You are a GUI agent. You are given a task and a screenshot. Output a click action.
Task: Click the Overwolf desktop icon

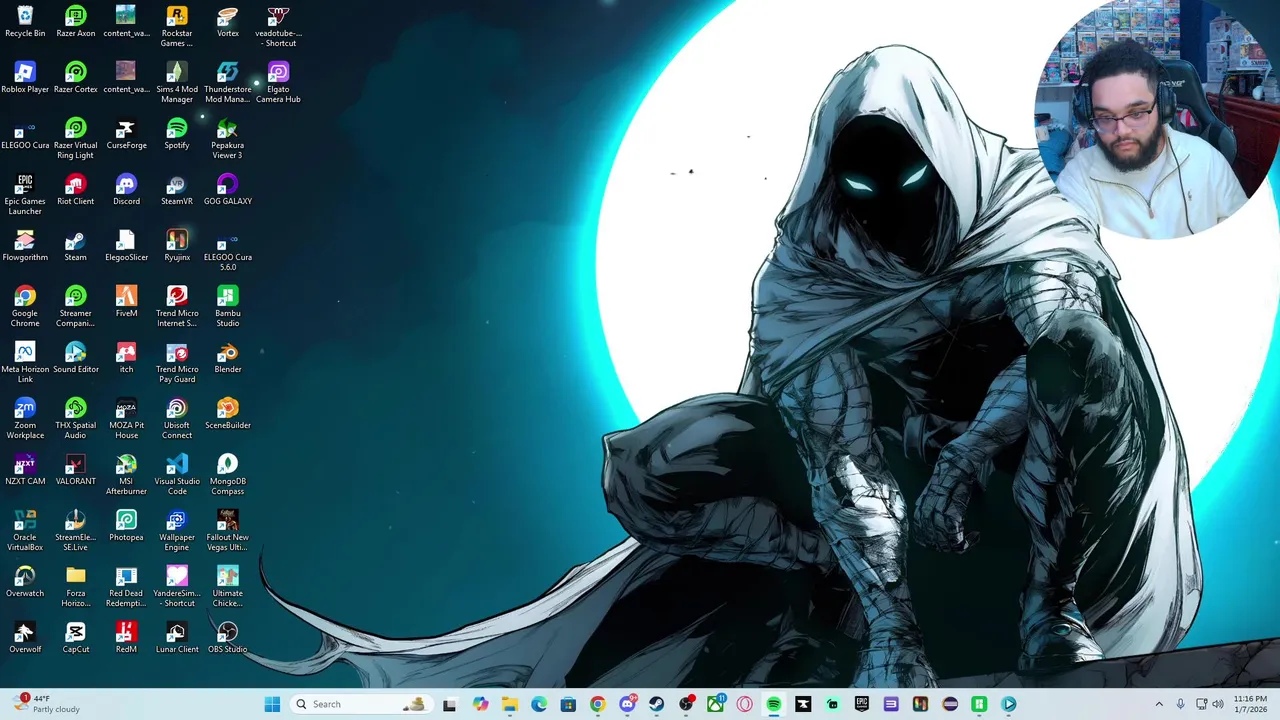25,638
